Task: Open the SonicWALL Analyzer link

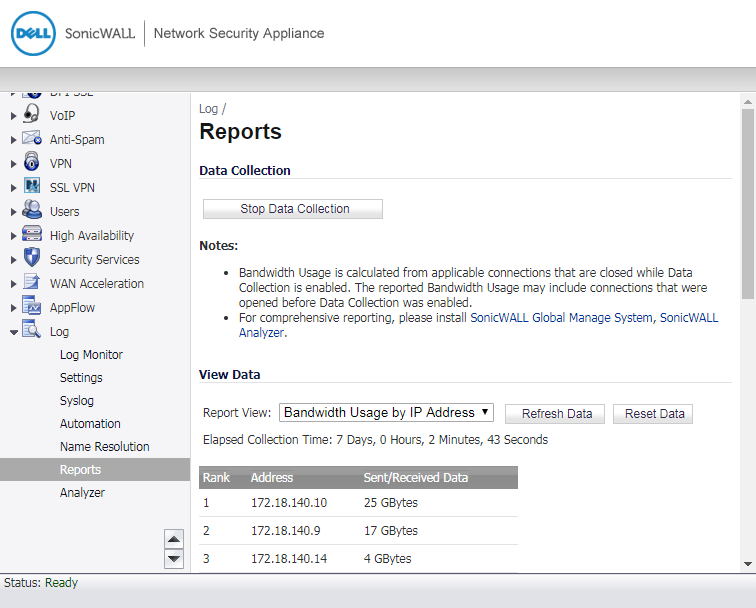Action: [688, 318]
